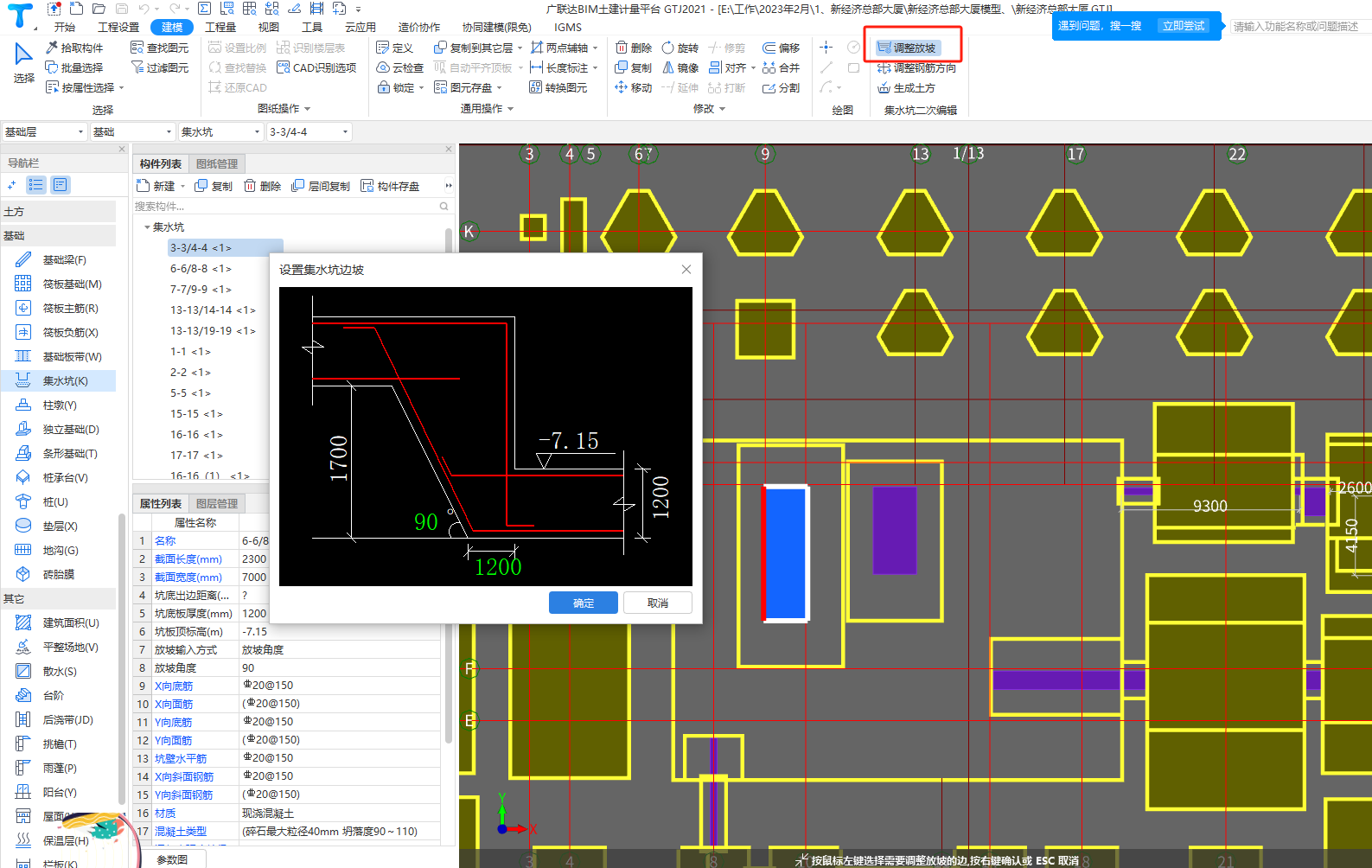Open the 工程设置 ribbon tab
Image resolution: width=1372 pixels, height=868 pixels.
click(x=118, y=27)
